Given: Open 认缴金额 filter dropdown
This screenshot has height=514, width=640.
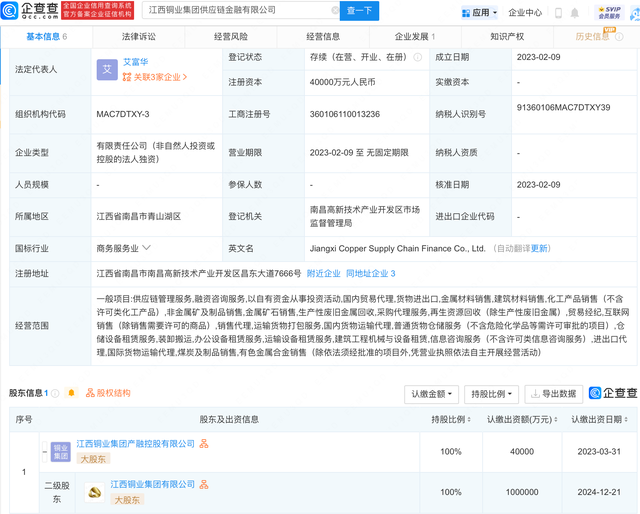Looking at the screenshot, I should (431, 394).
